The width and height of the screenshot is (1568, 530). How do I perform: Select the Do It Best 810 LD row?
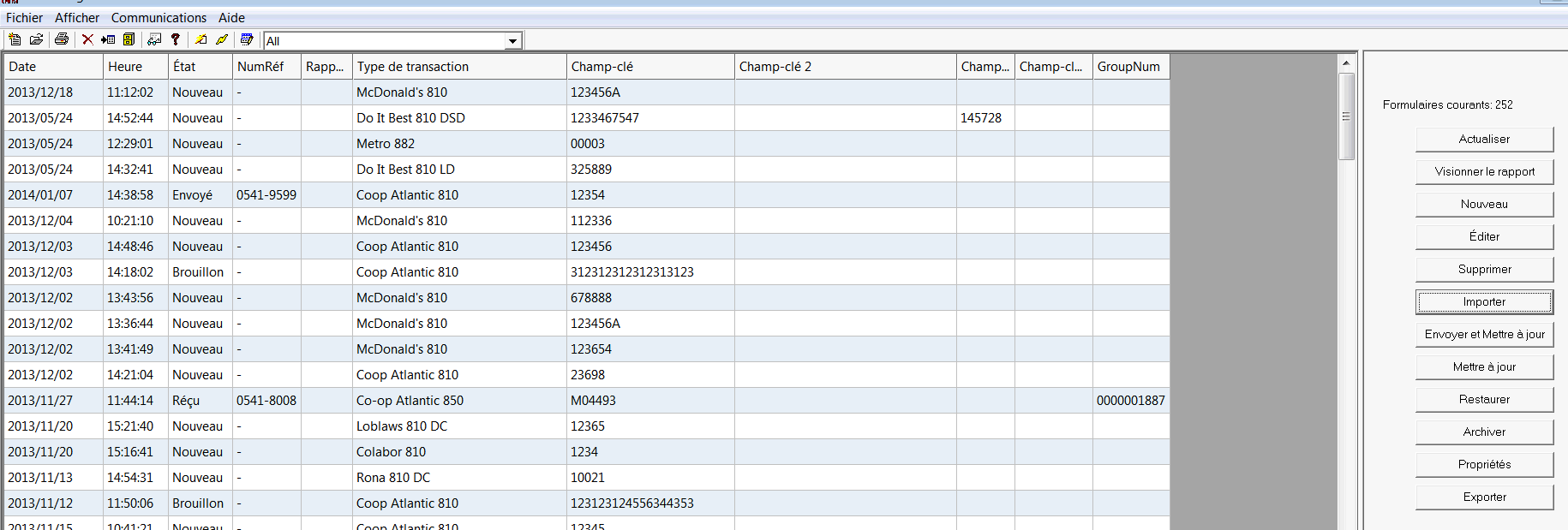pyautogui.click(x=587, y=170)
